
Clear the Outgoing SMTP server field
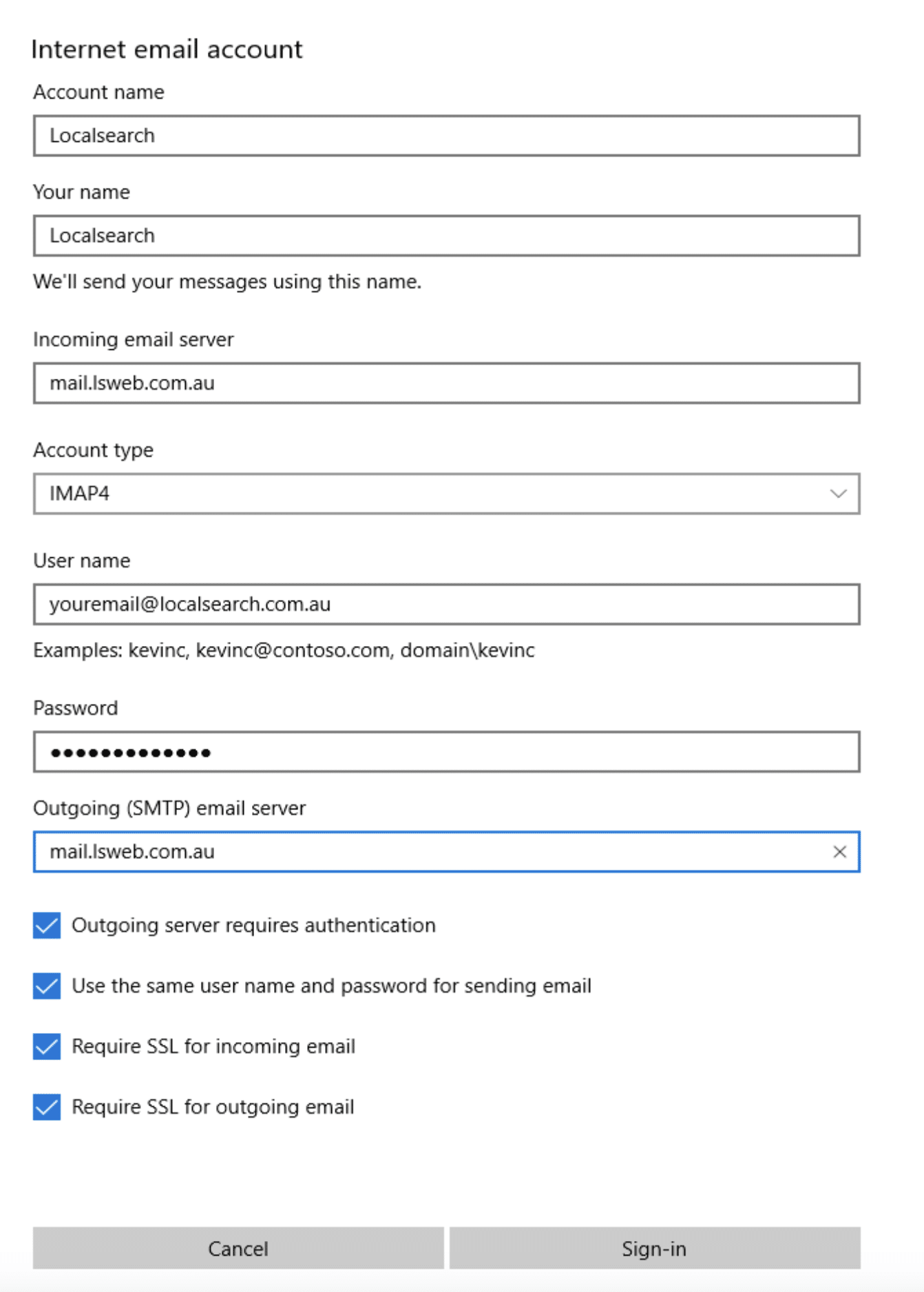coord(841,851)
